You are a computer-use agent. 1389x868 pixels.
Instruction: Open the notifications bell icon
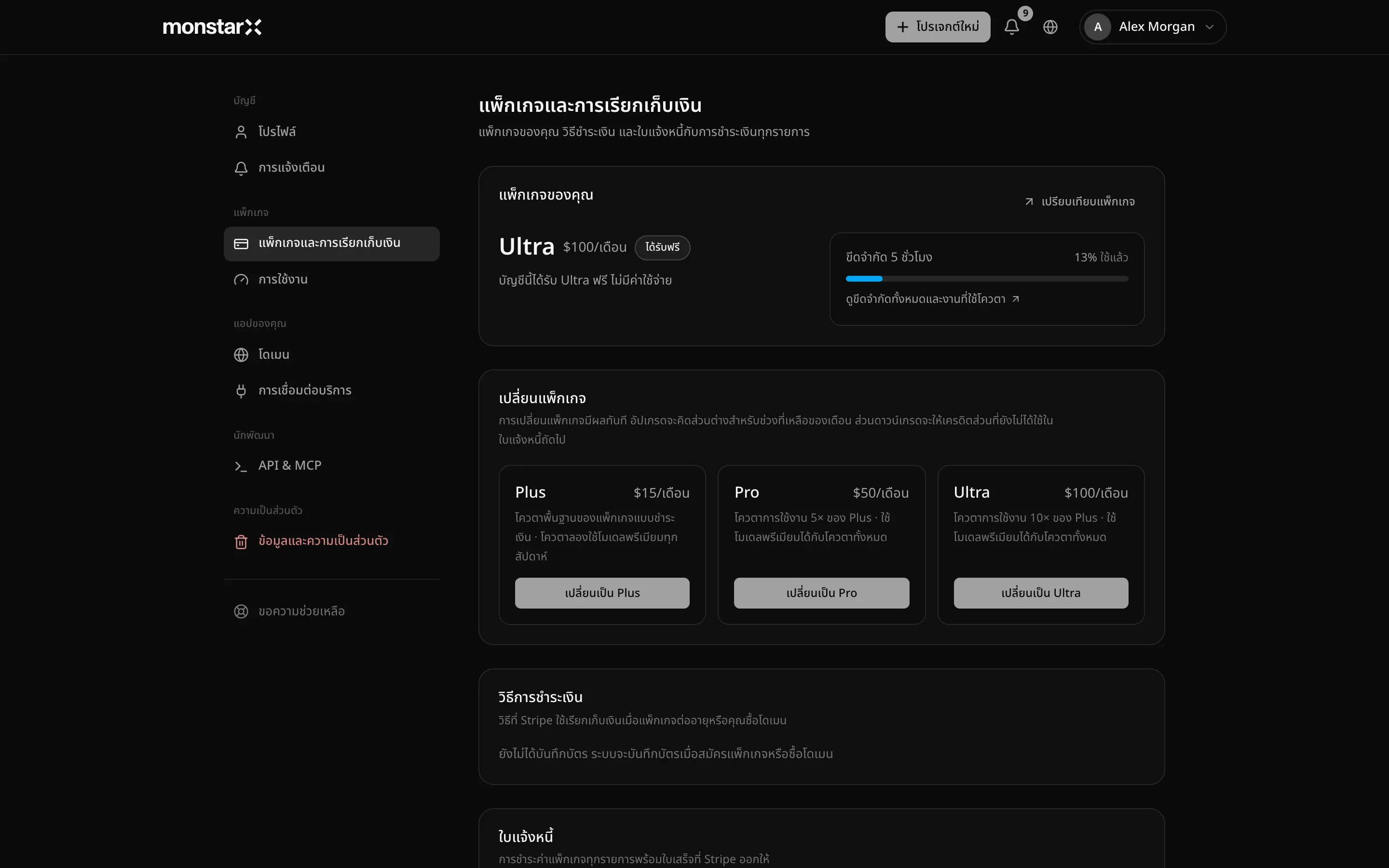(1011, 27)
